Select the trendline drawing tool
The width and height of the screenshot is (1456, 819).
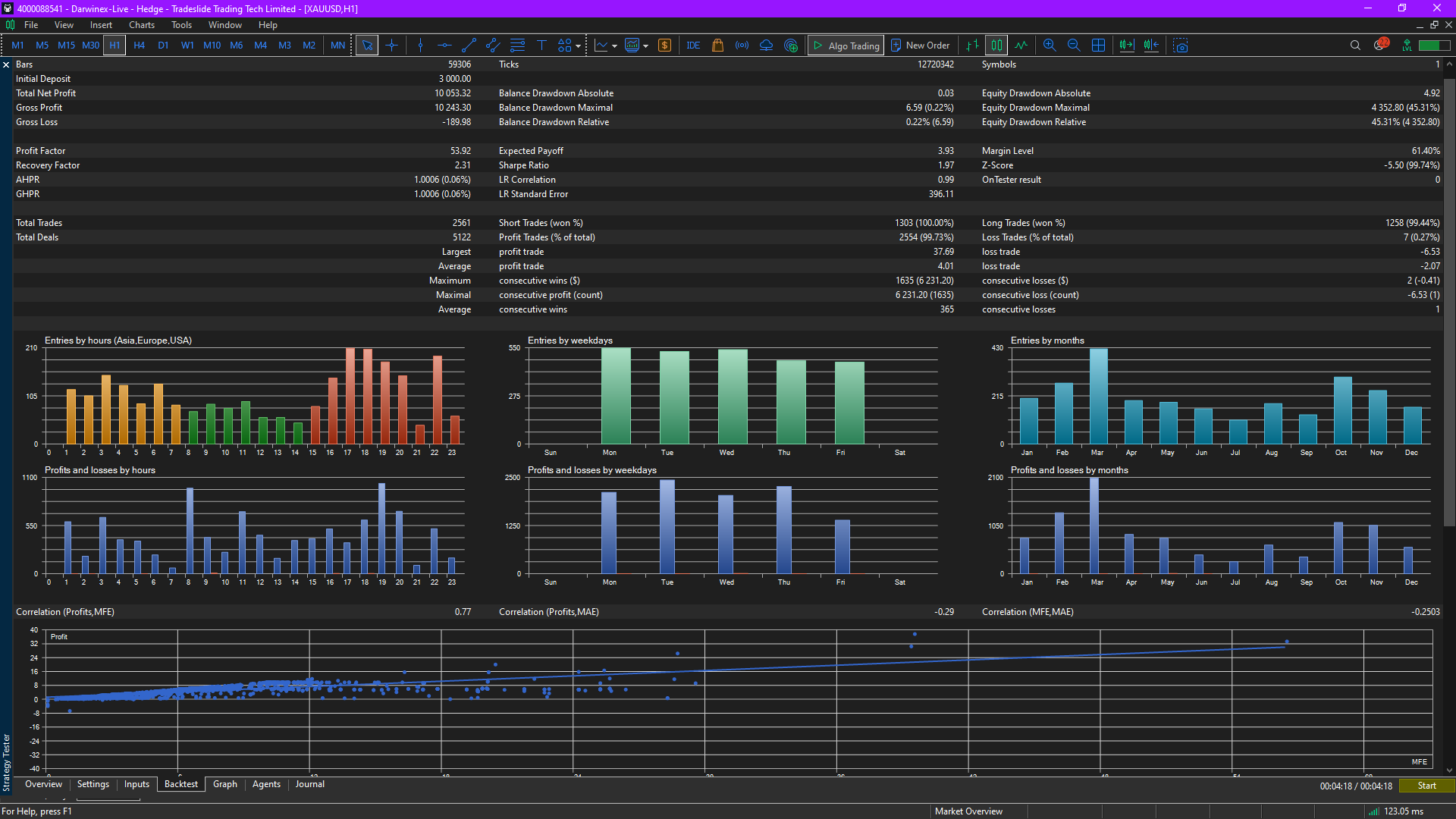pyautogui.click(x=469, y=45)
